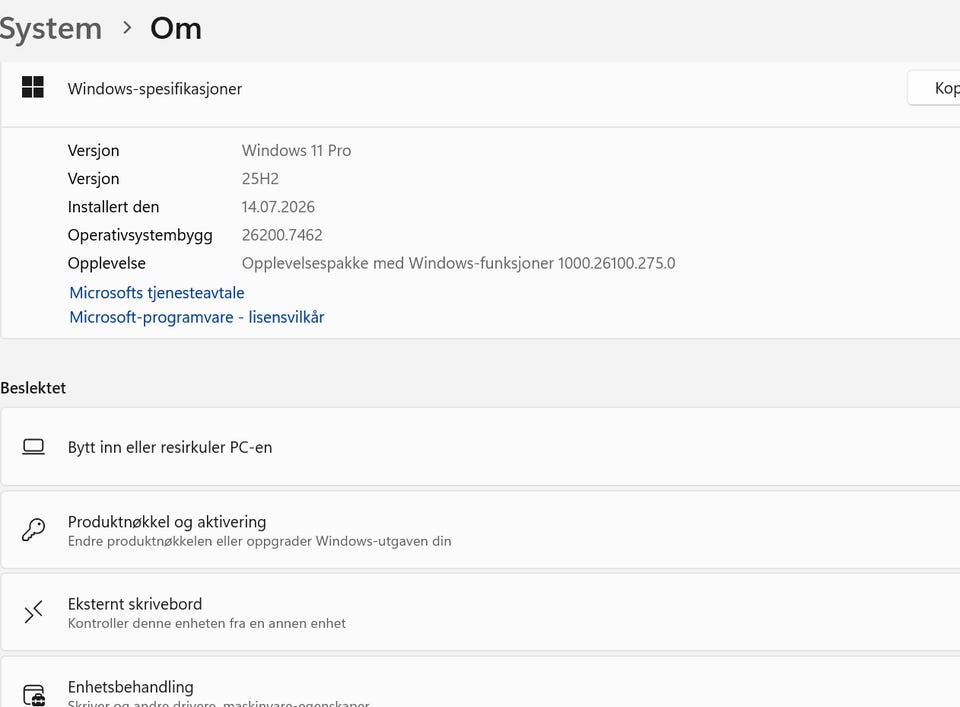The height and width of the screenshot is (707, 960).
Task: Select the Om breadcrumb title
Action: click(176, 28)
